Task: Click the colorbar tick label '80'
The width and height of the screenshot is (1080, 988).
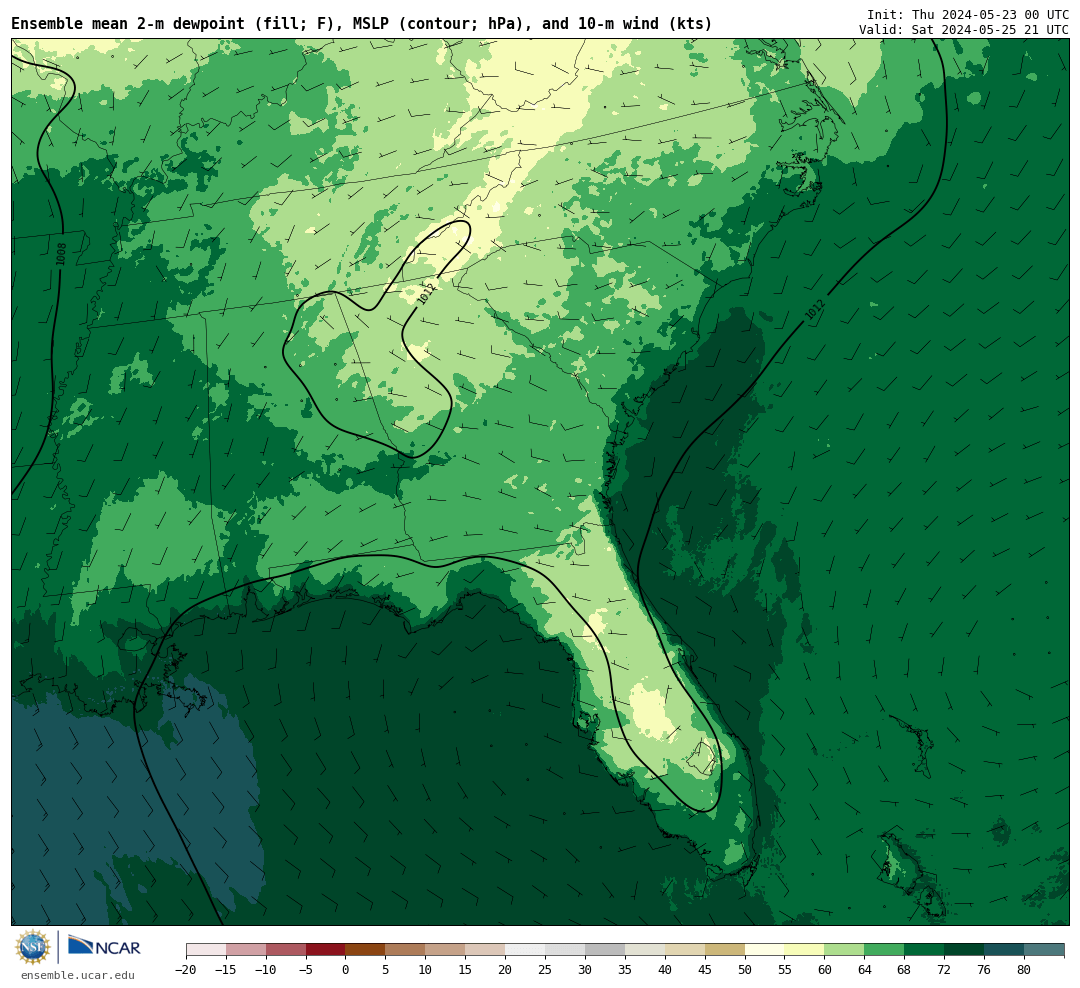Action: tap(1025, 970)
